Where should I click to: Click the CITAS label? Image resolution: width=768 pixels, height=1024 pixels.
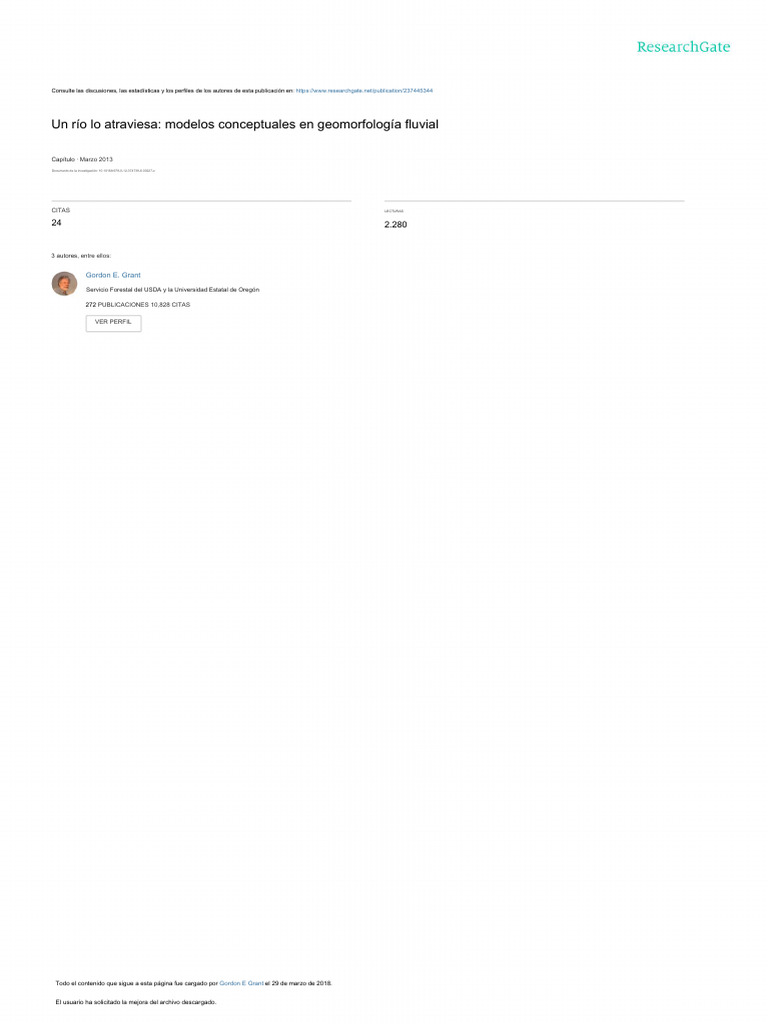point(61,210)
